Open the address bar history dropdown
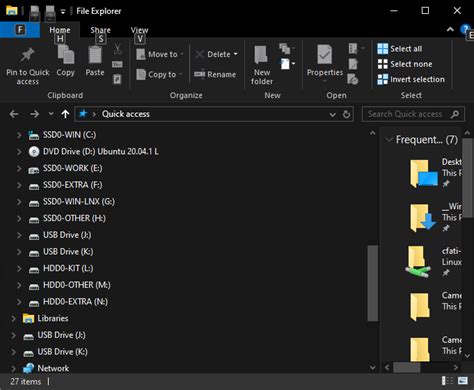The height and width of the screenshot is (390, 474). point(332,115)
